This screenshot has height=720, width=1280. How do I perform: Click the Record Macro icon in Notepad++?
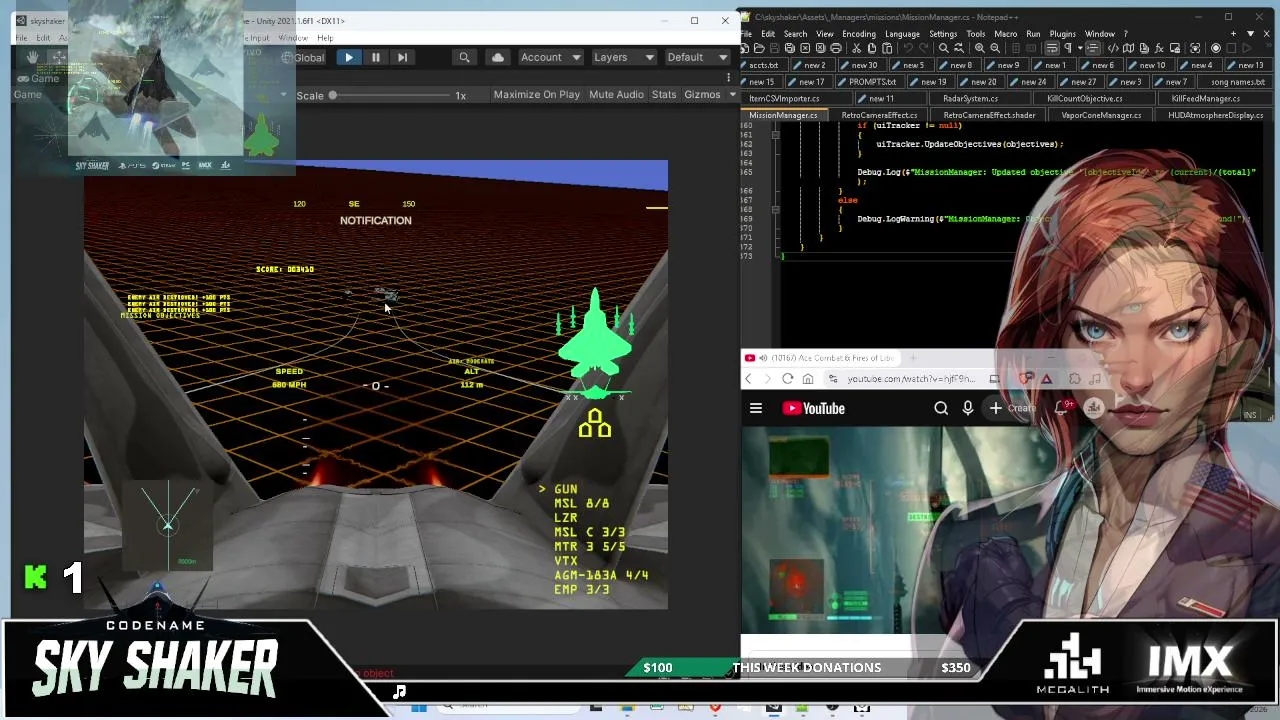[x=1216, y=48]
